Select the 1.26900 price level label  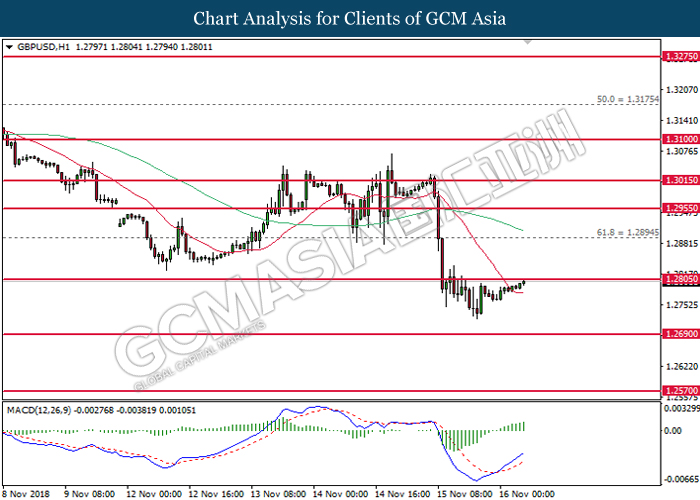681,334
